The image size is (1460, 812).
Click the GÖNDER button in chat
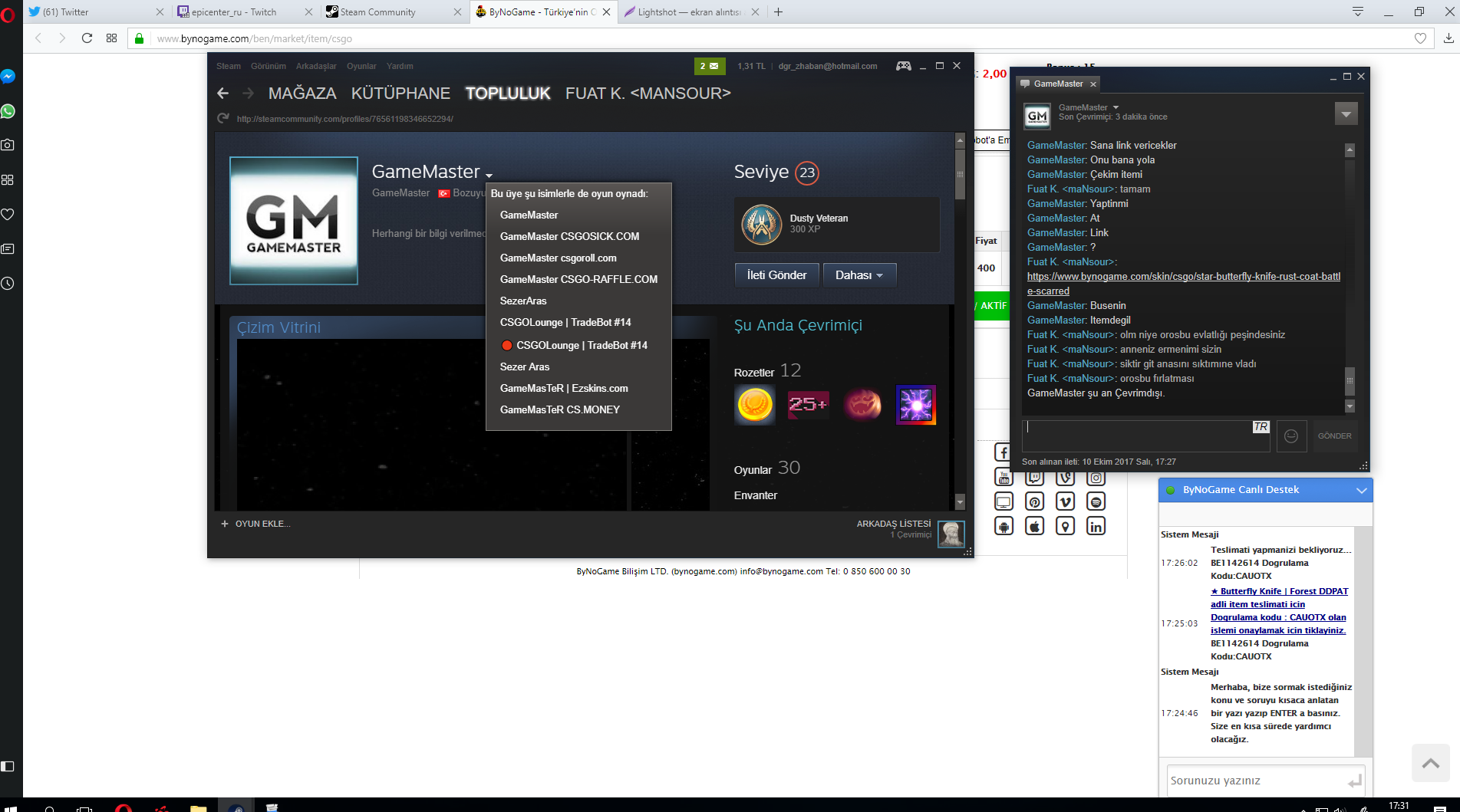pos(1335,436)
